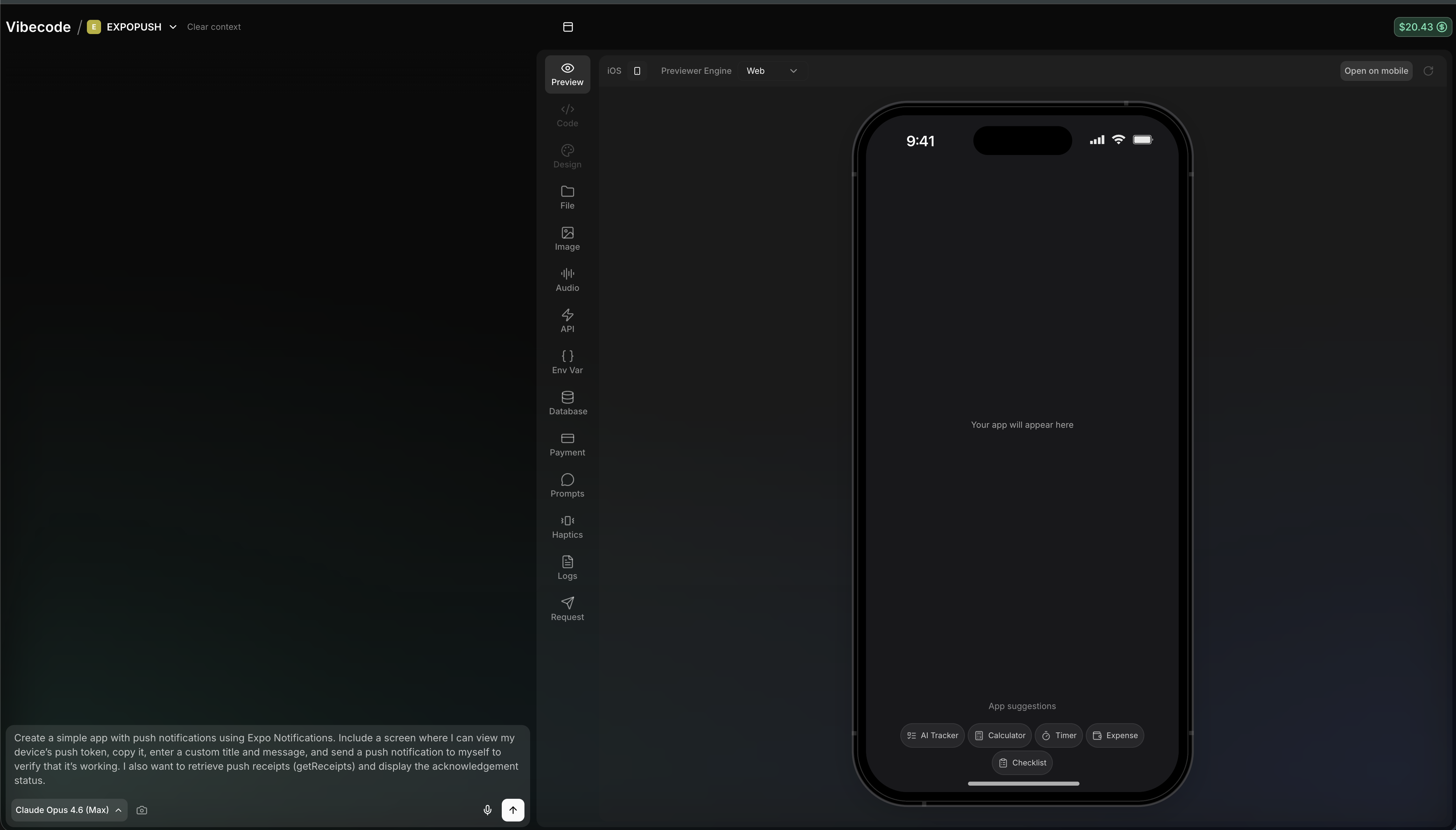Open the API panel
Viewport: 1456px width, 830px height.
pos(566,320)
